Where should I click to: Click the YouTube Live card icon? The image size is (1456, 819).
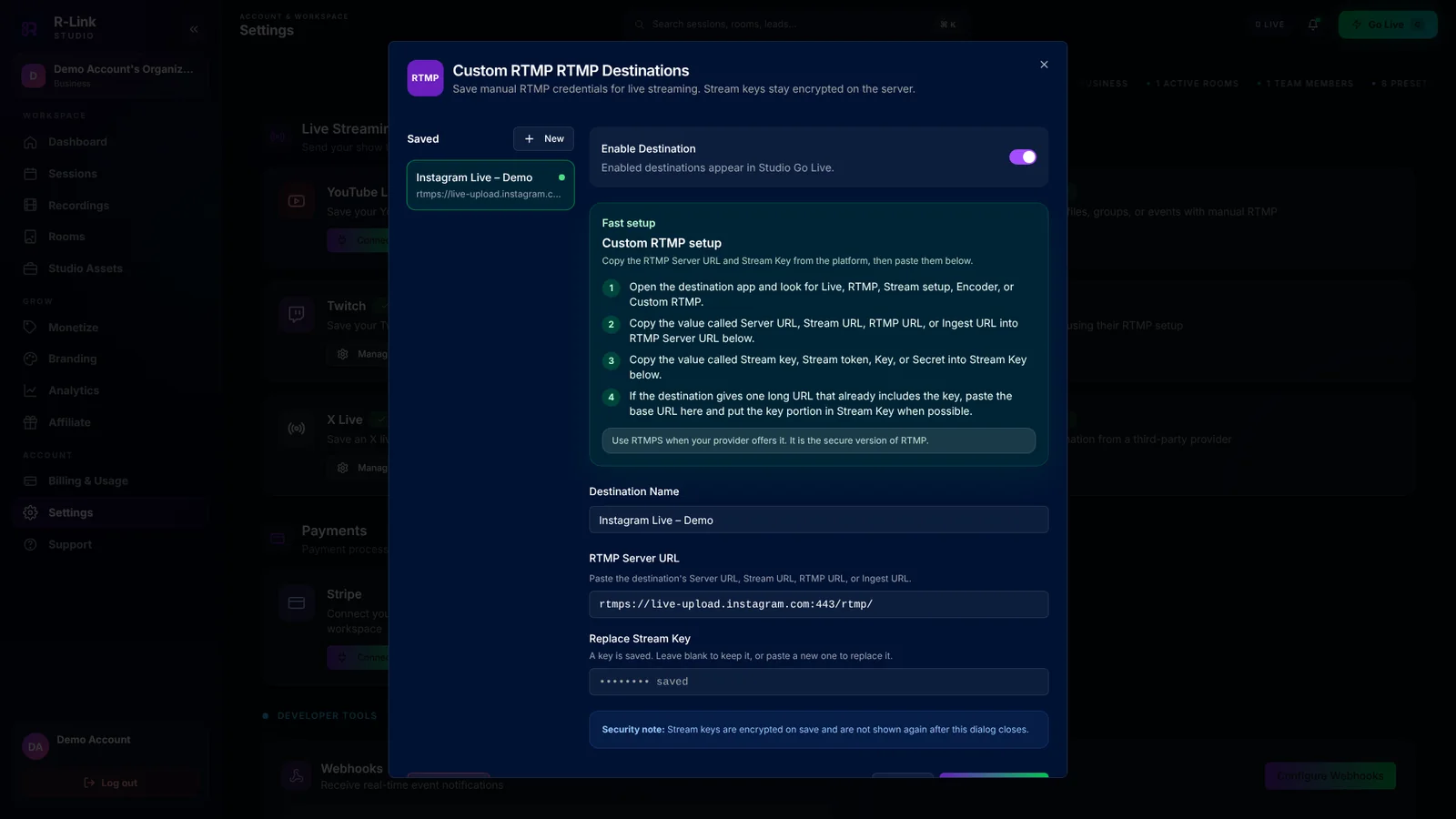(297, 201)
